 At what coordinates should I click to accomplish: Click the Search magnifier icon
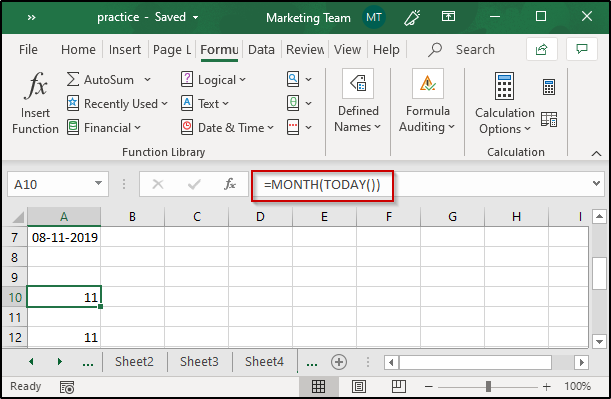pos(435,49)
